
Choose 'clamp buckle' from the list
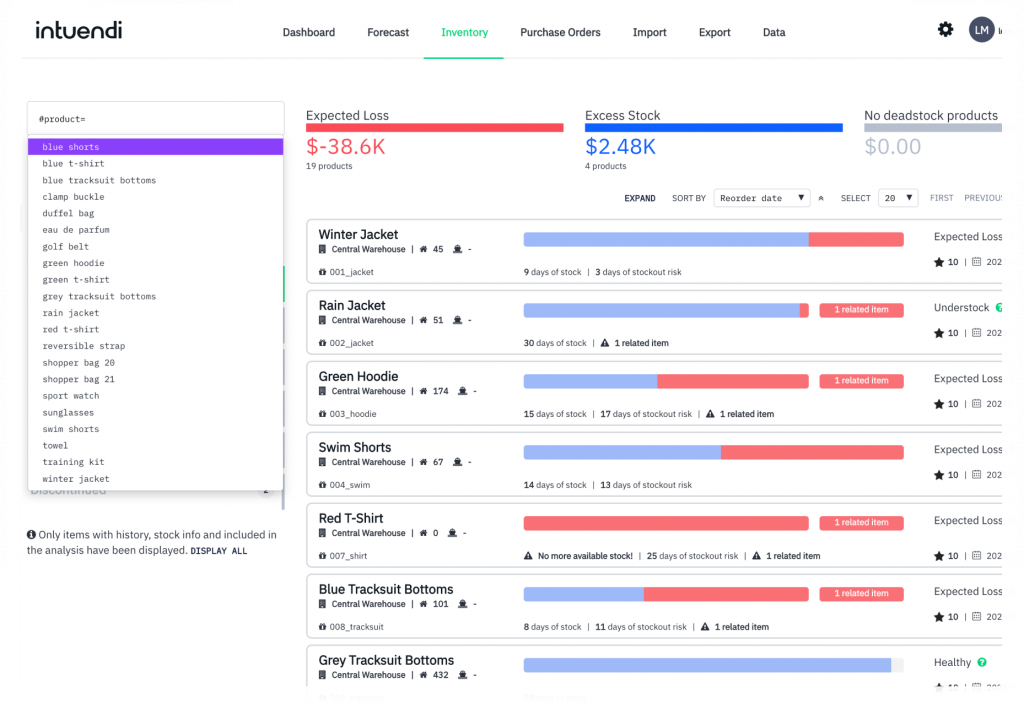155,197
